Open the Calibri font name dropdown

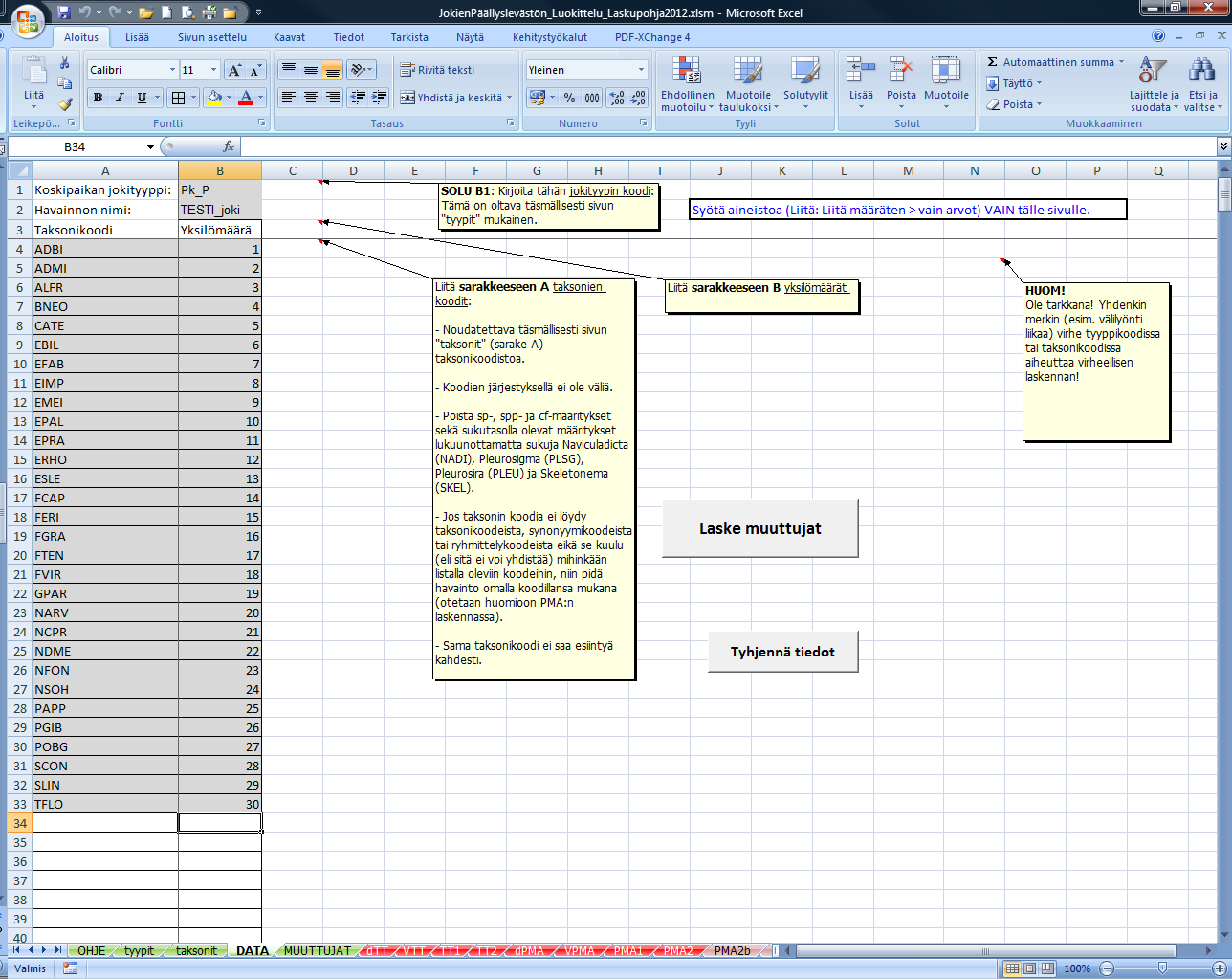click(x=172, y=70)
